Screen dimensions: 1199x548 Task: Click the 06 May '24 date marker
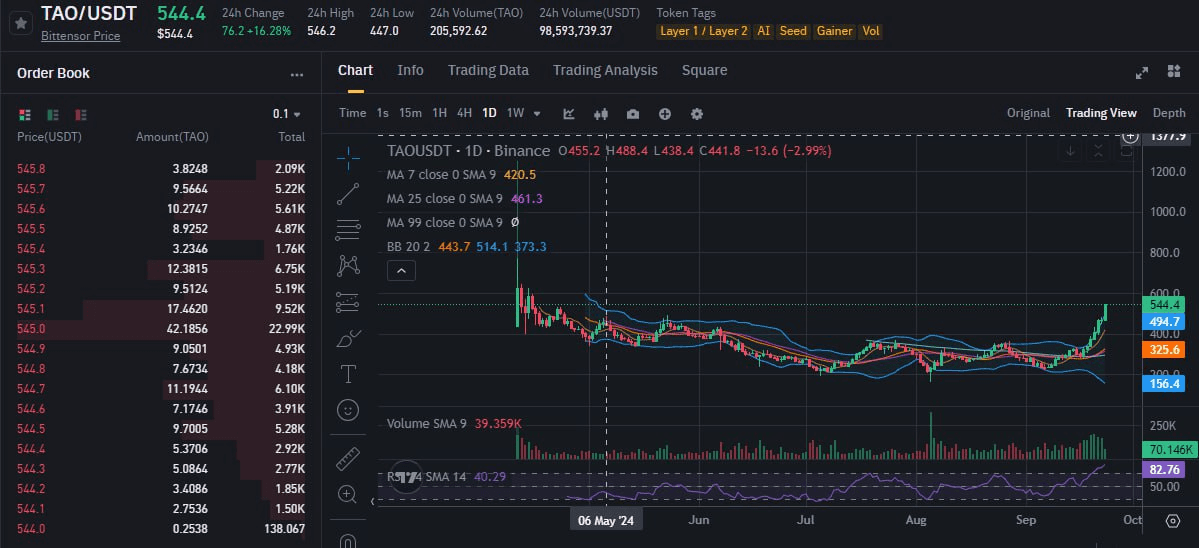tap(606, 520)
